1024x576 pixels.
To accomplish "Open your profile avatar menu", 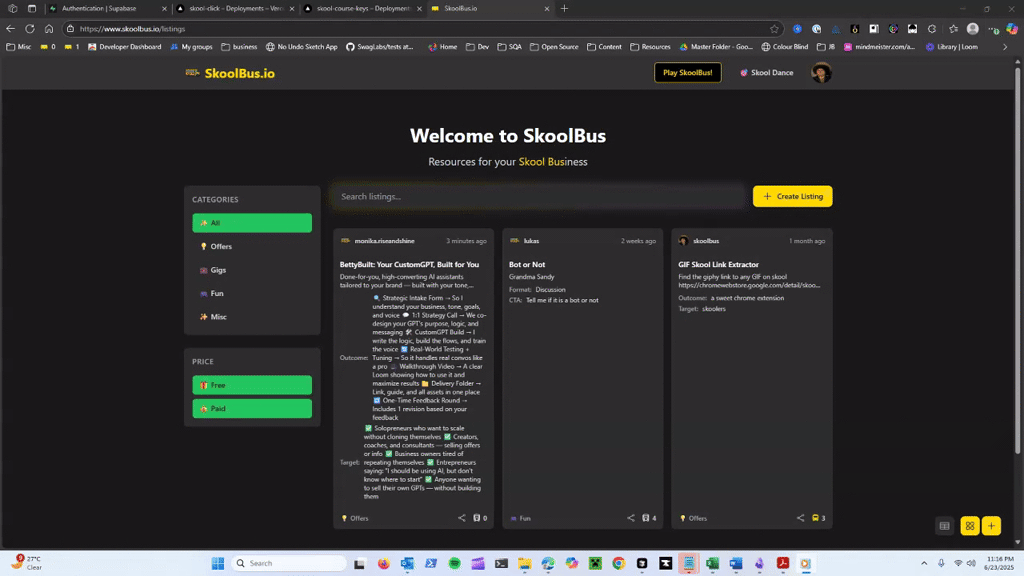I will click(821, 72).
